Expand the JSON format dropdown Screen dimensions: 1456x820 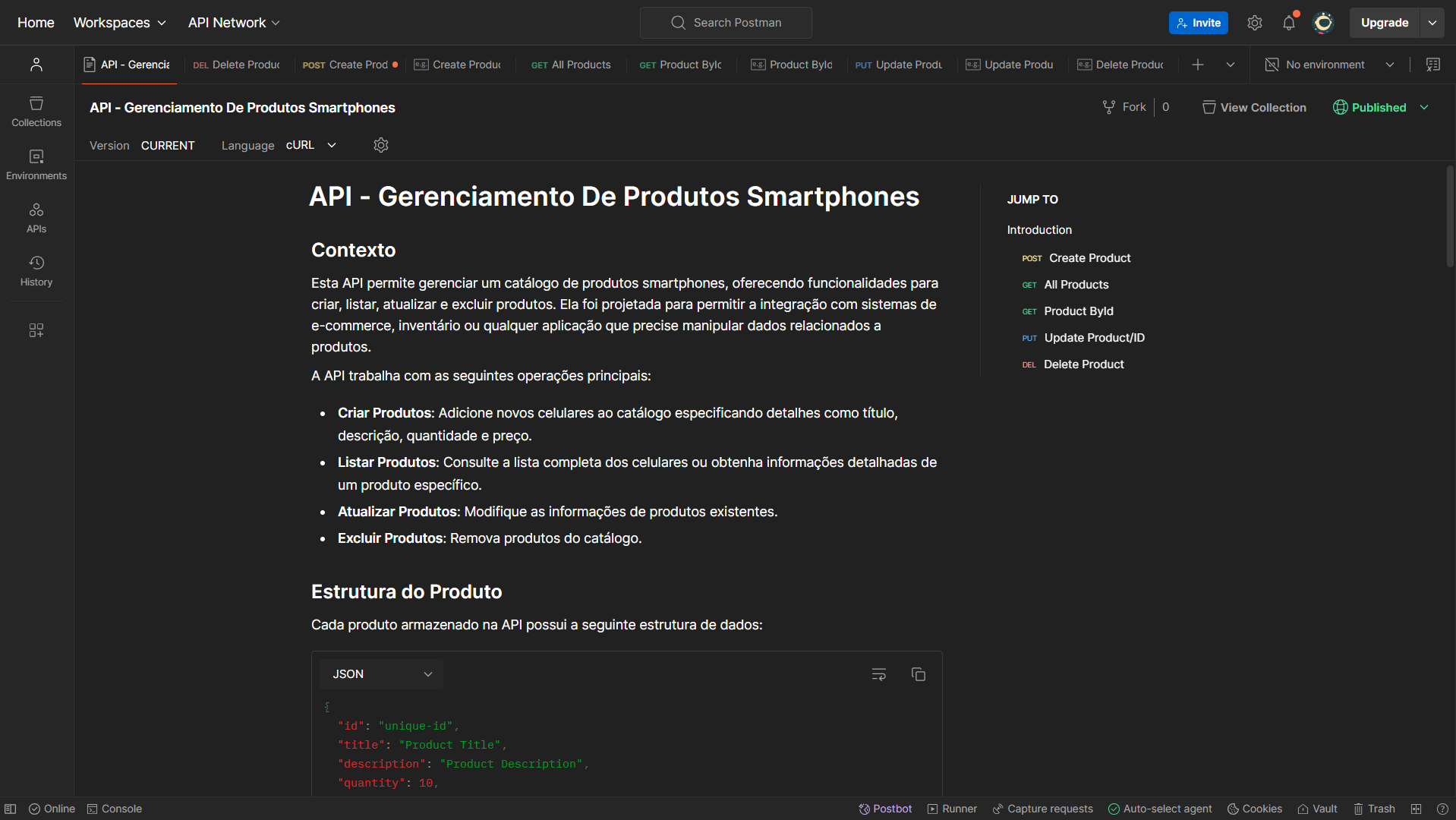click(x=381, y=674)
